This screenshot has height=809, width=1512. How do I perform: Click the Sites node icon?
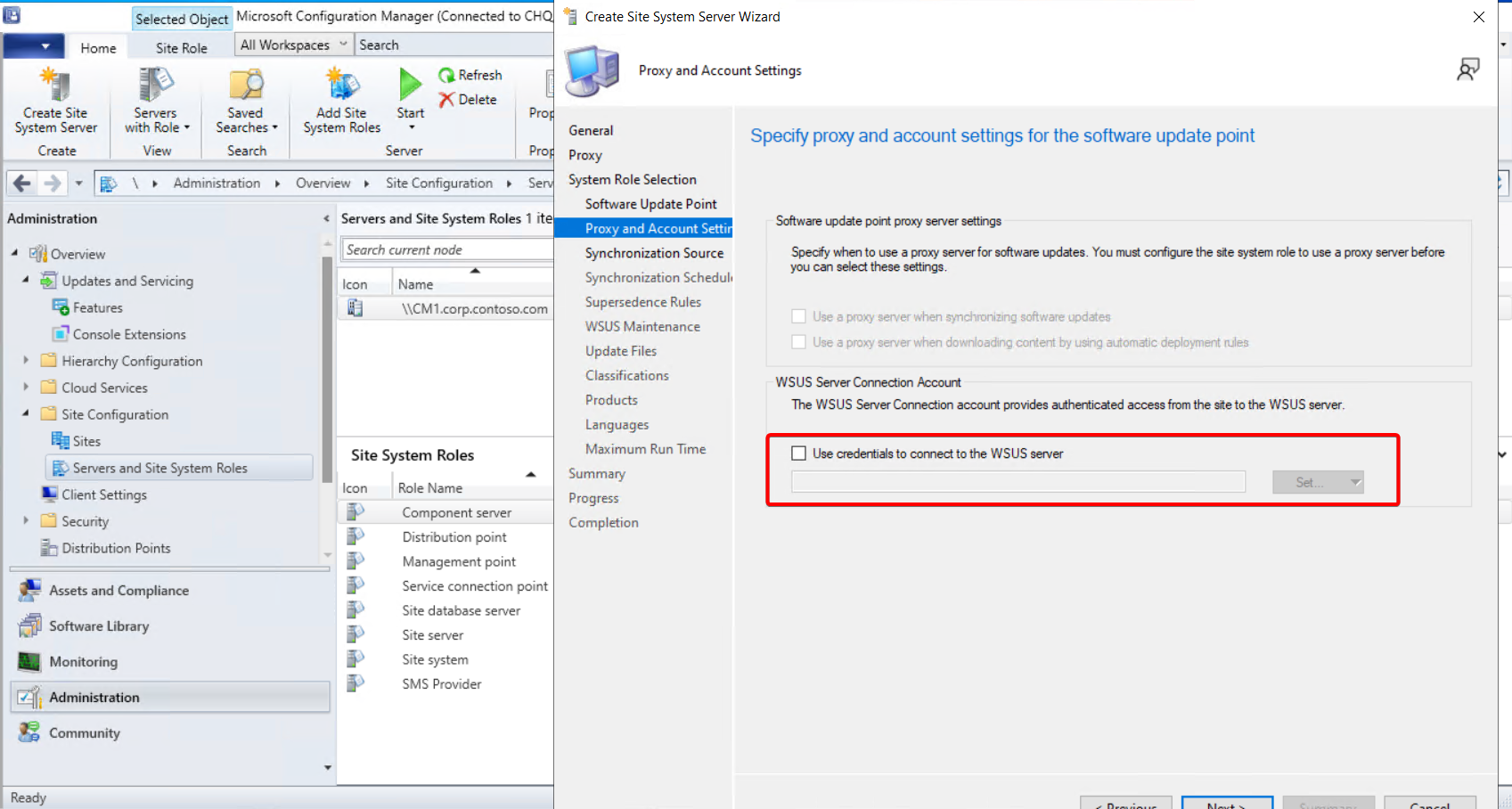(61, 441)
